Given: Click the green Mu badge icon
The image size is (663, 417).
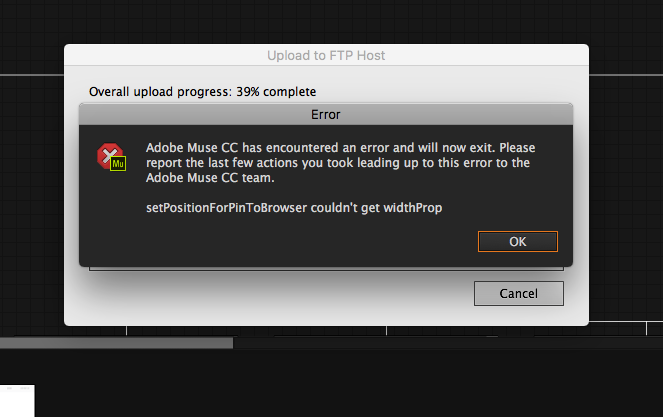Looking at the screenshot, I should (118, 164).
